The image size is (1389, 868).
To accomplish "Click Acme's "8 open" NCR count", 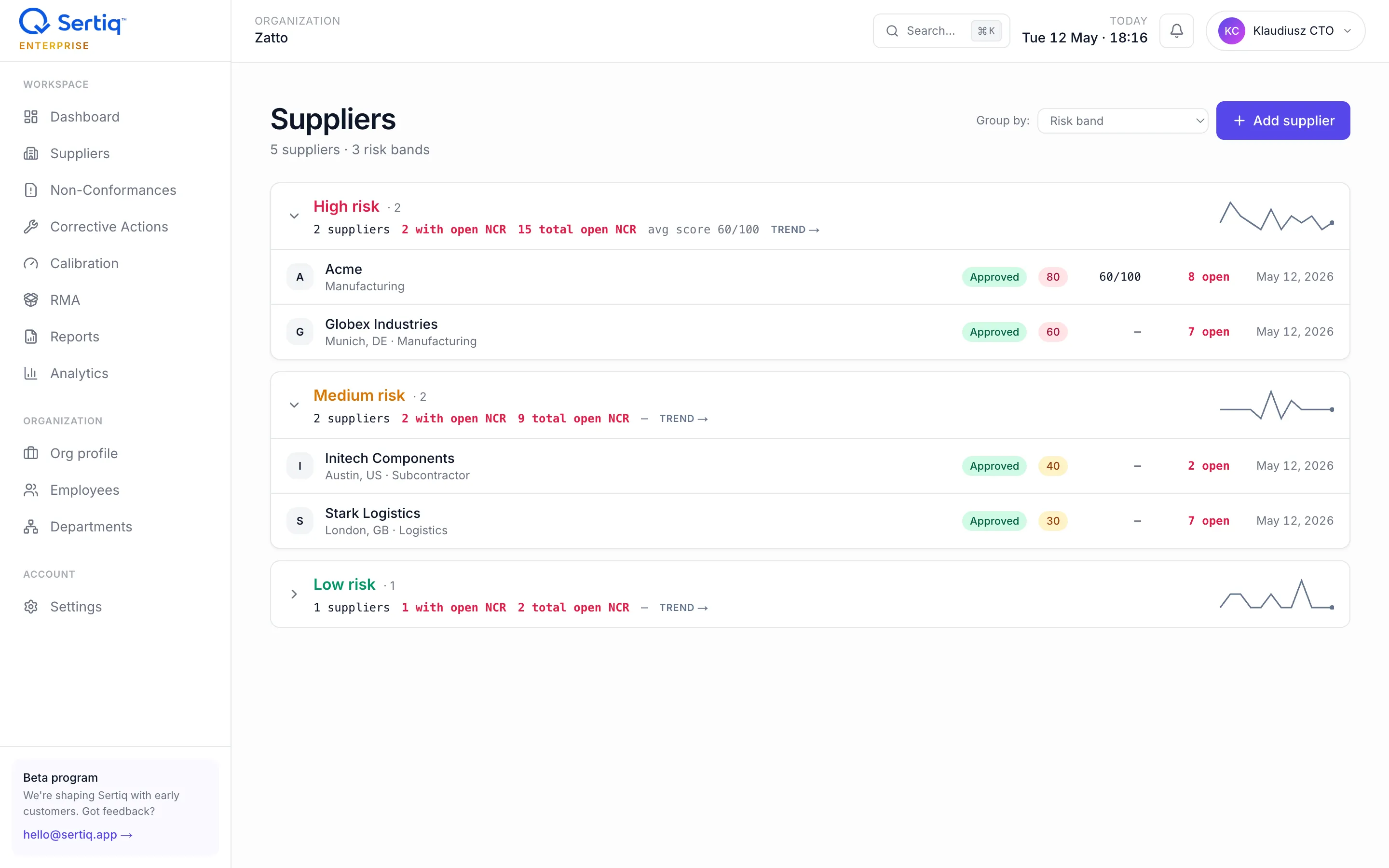I will pos(1208,277).
